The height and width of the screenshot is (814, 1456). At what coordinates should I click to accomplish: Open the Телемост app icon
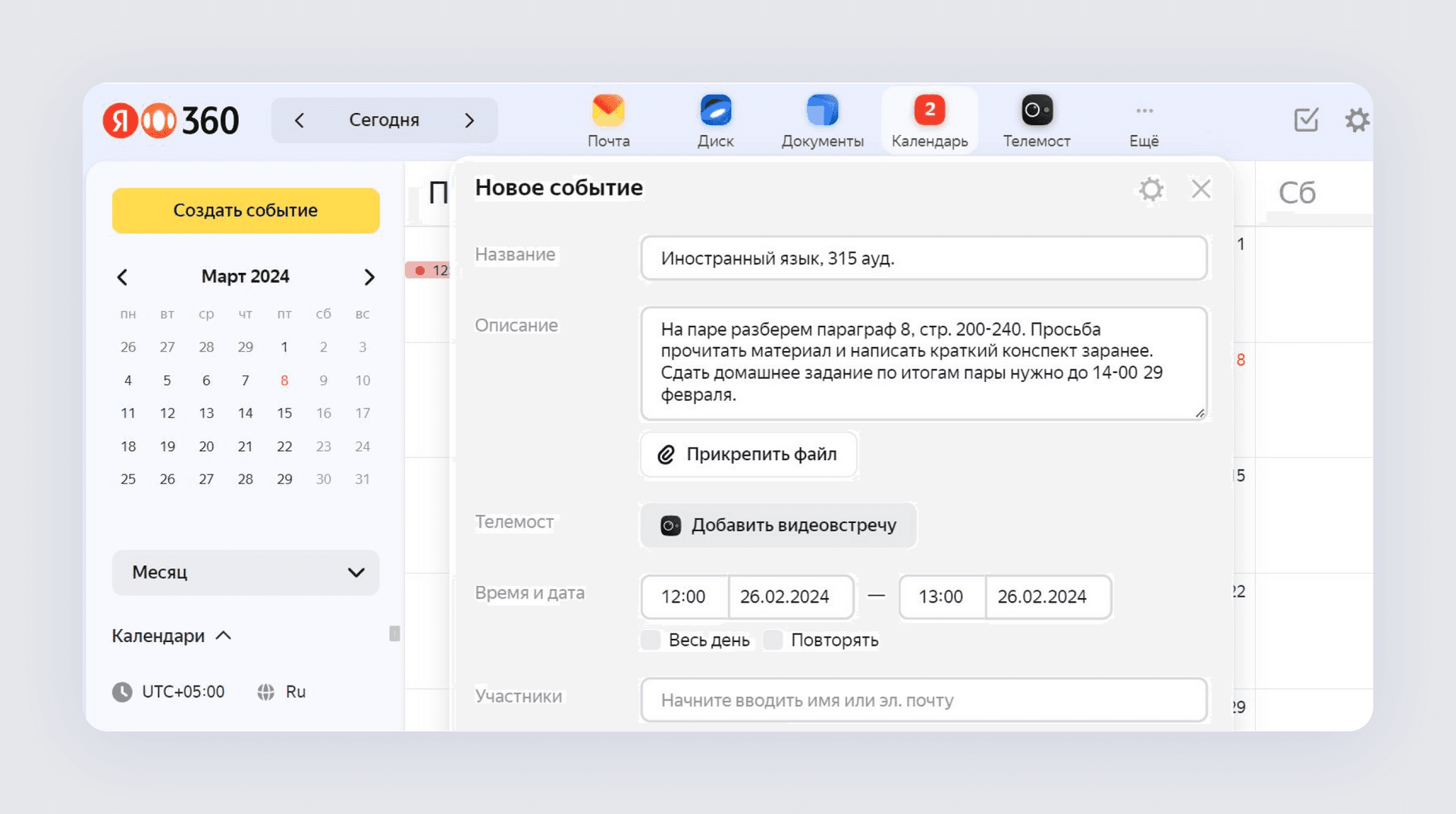[x=1037, y=121]
